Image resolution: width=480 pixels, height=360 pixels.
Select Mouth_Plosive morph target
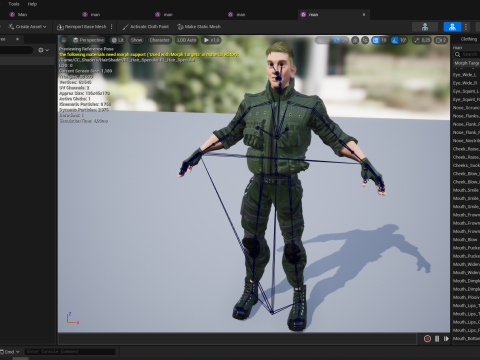click(x=466, y=297)
